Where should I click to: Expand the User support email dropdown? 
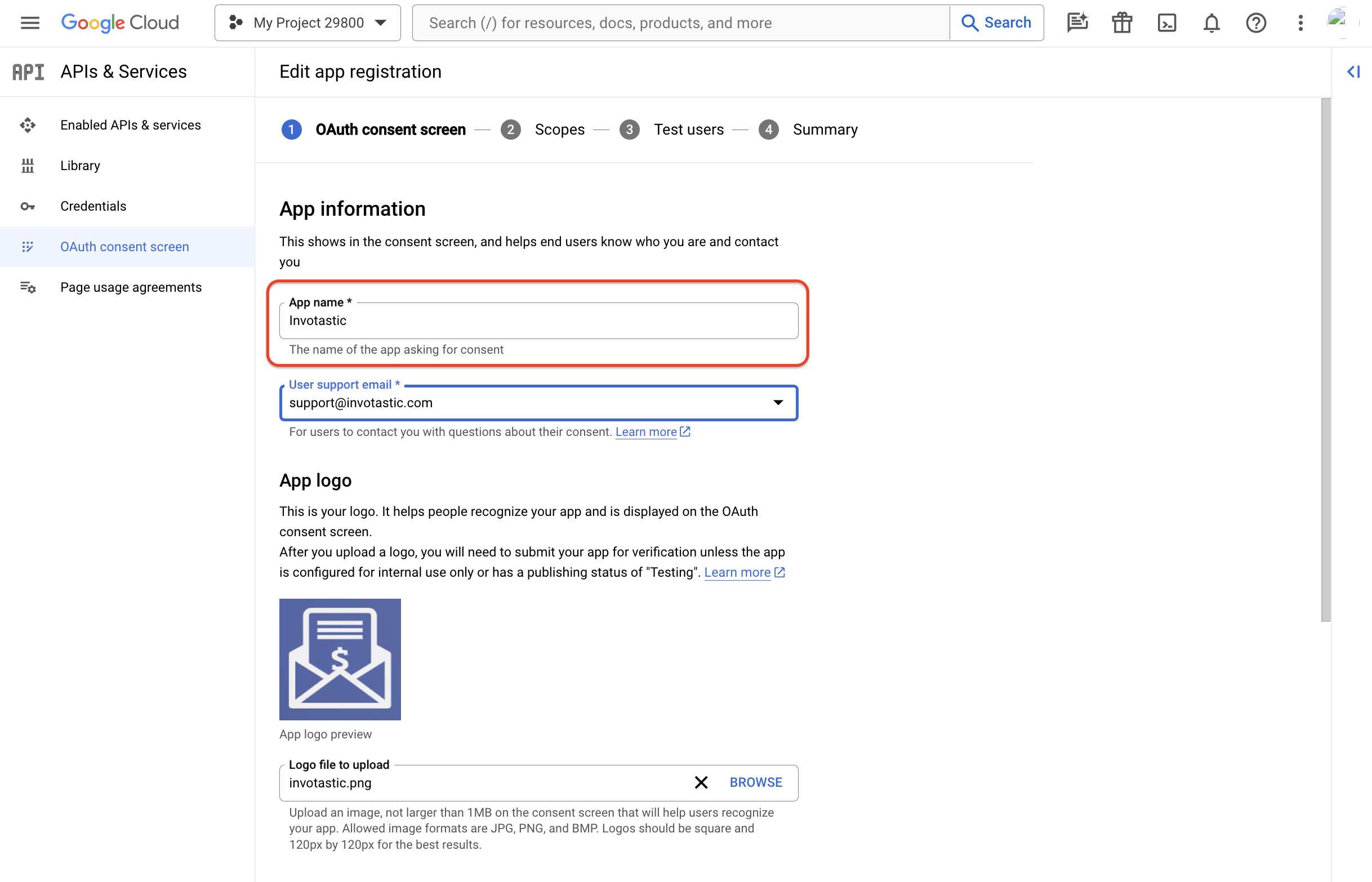coord(538,403)
